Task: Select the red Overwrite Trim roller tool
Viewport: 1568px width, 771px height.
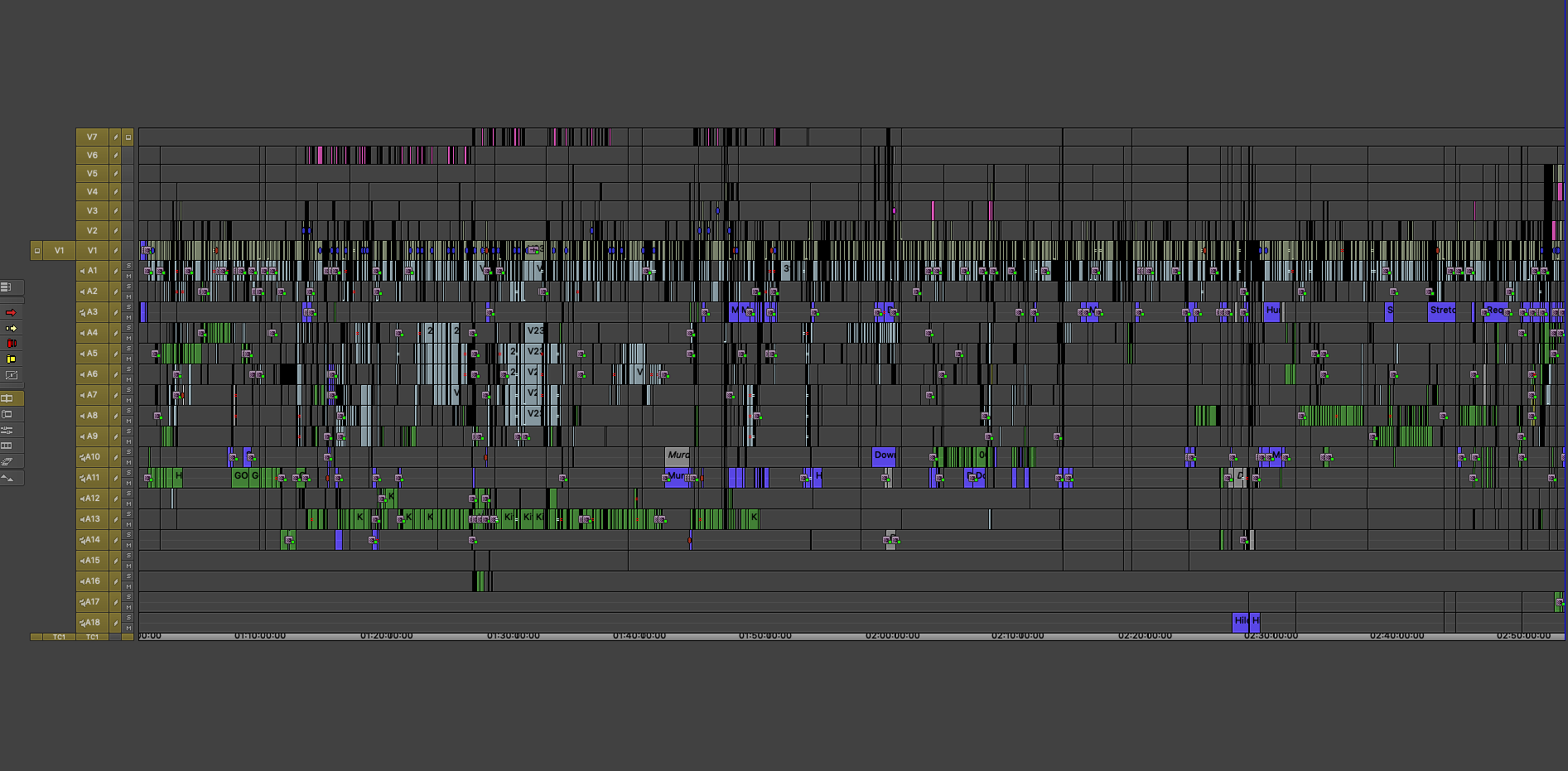Action: coord(11,344)
